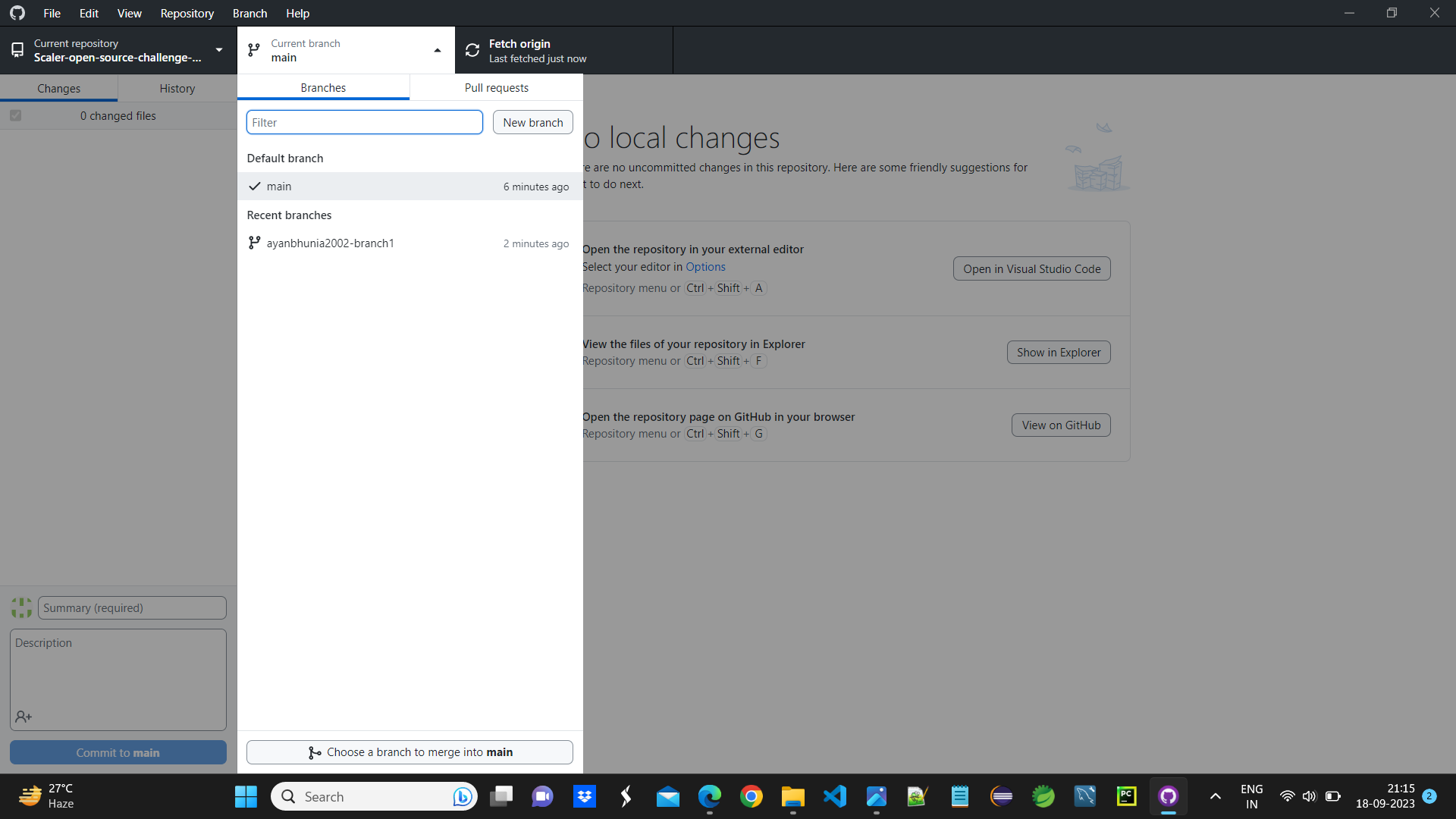
Task: Click the avatar icon beside the Summary field
Action: pos(20,607)
